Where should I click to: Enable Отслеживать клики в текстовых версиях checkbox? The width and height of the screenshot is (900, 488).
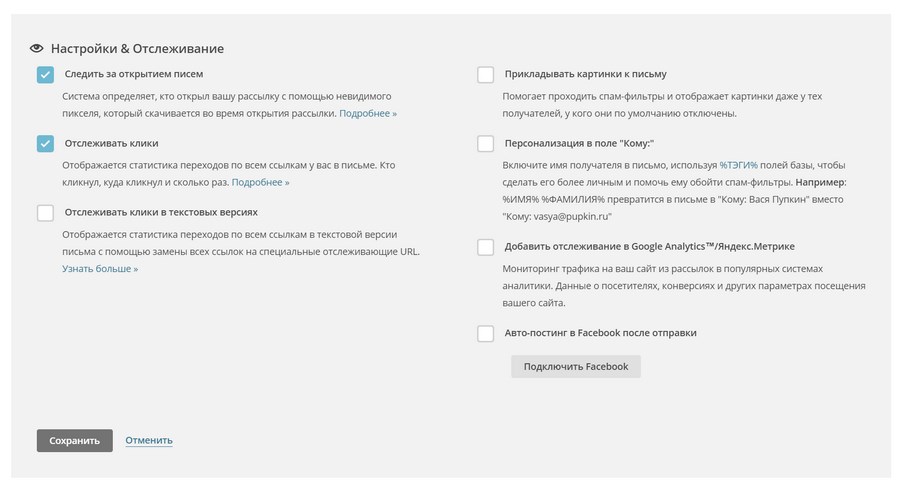pos(45,212)
